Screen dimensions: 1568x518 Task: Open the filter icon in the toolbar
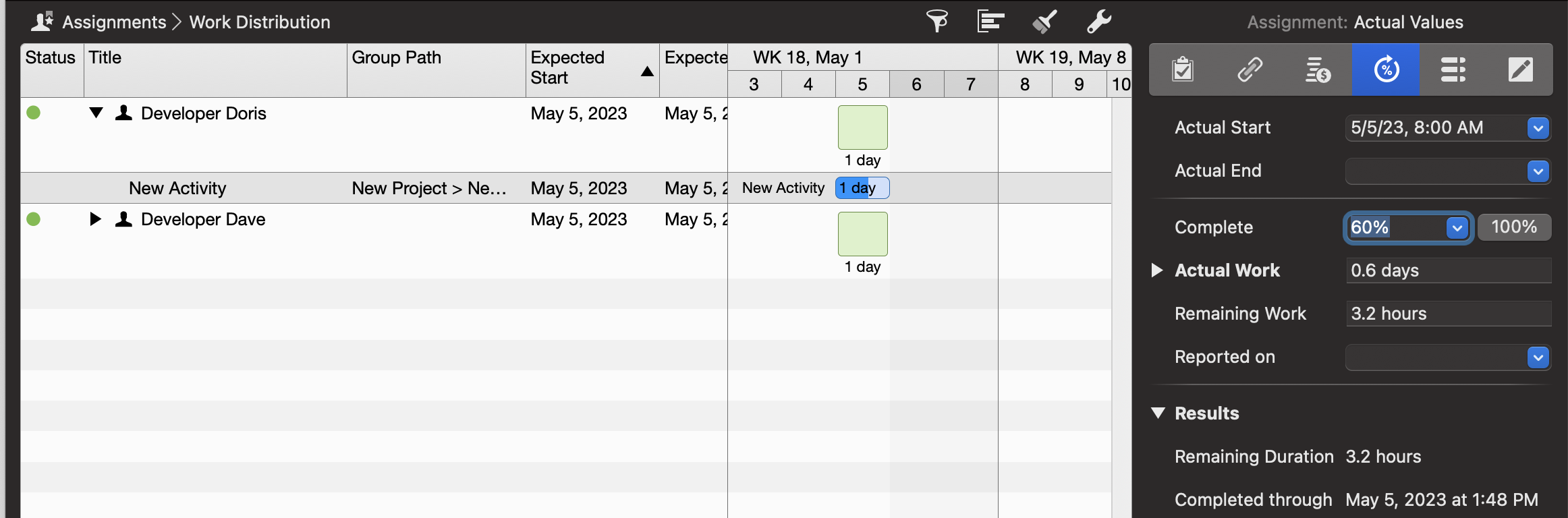(x=939, y=22)
